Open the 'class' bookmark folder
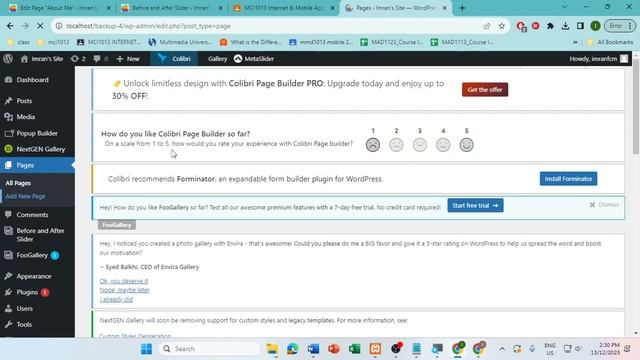This screenshot has width=640, height=360. 19,42
